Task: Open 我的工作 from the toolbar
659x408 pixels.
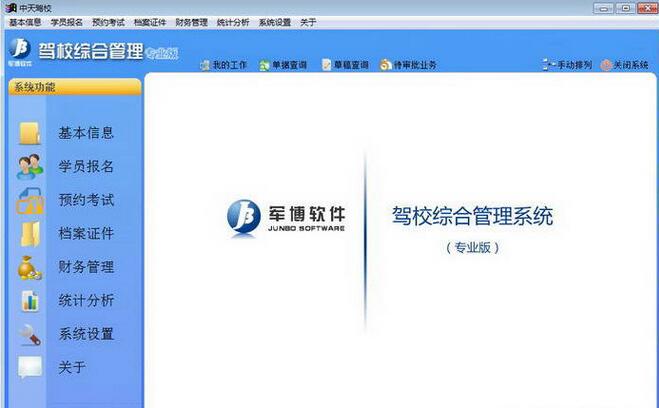Action: pos(229,65)
